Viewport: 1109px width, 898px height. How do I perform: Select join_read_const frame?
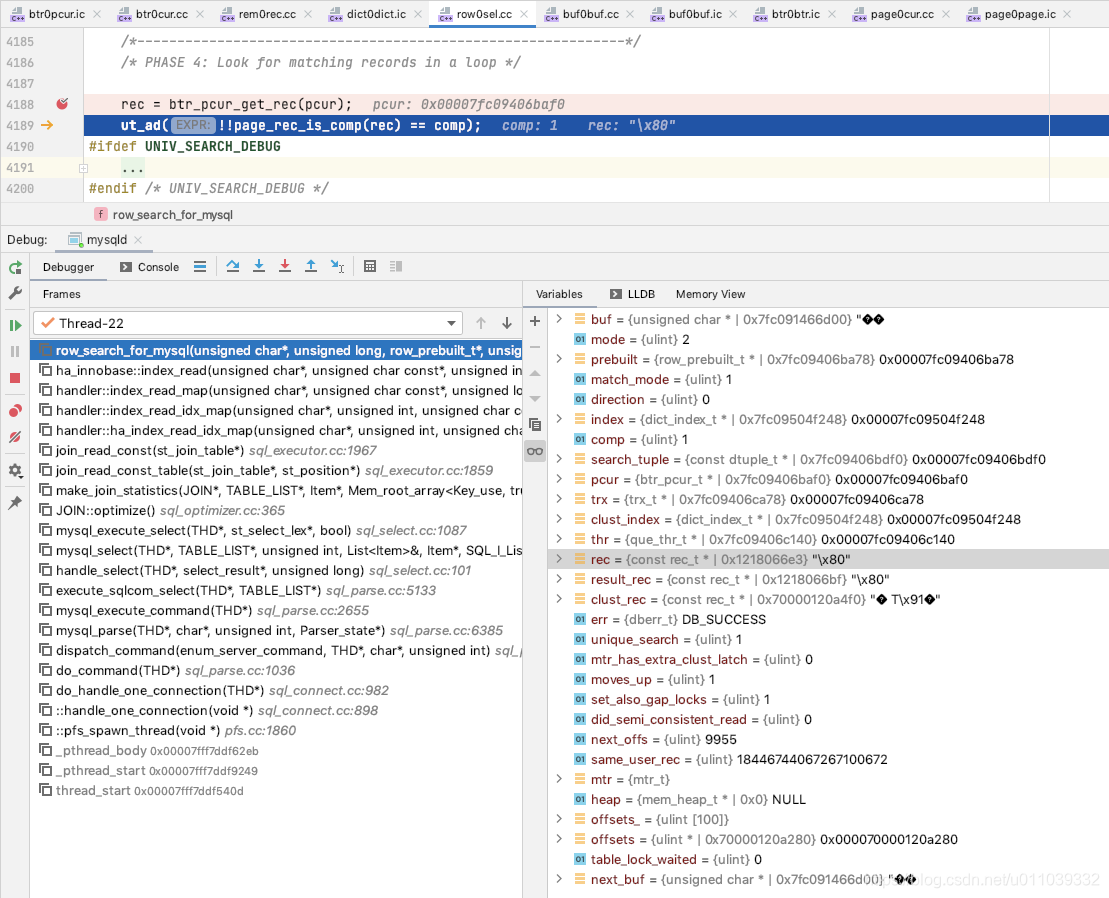276,450
